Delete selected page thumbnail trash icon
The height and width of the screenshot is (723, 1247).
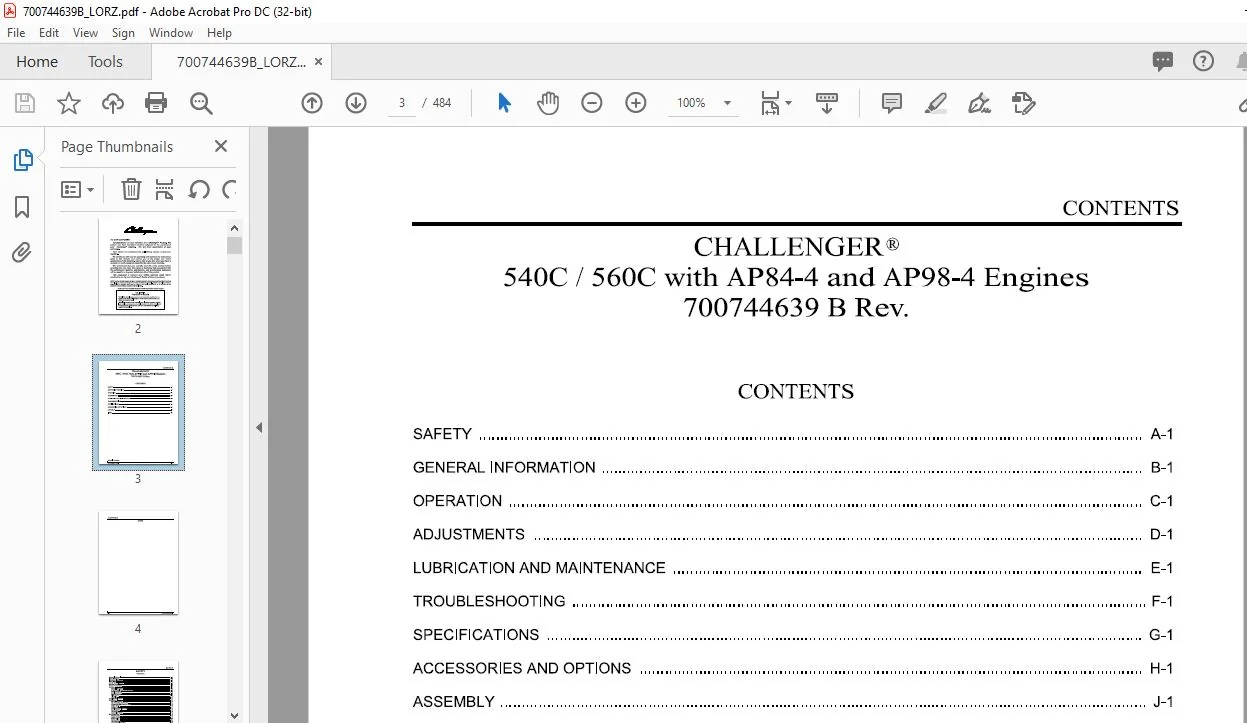pyautogui.click(x=131, y=189)
